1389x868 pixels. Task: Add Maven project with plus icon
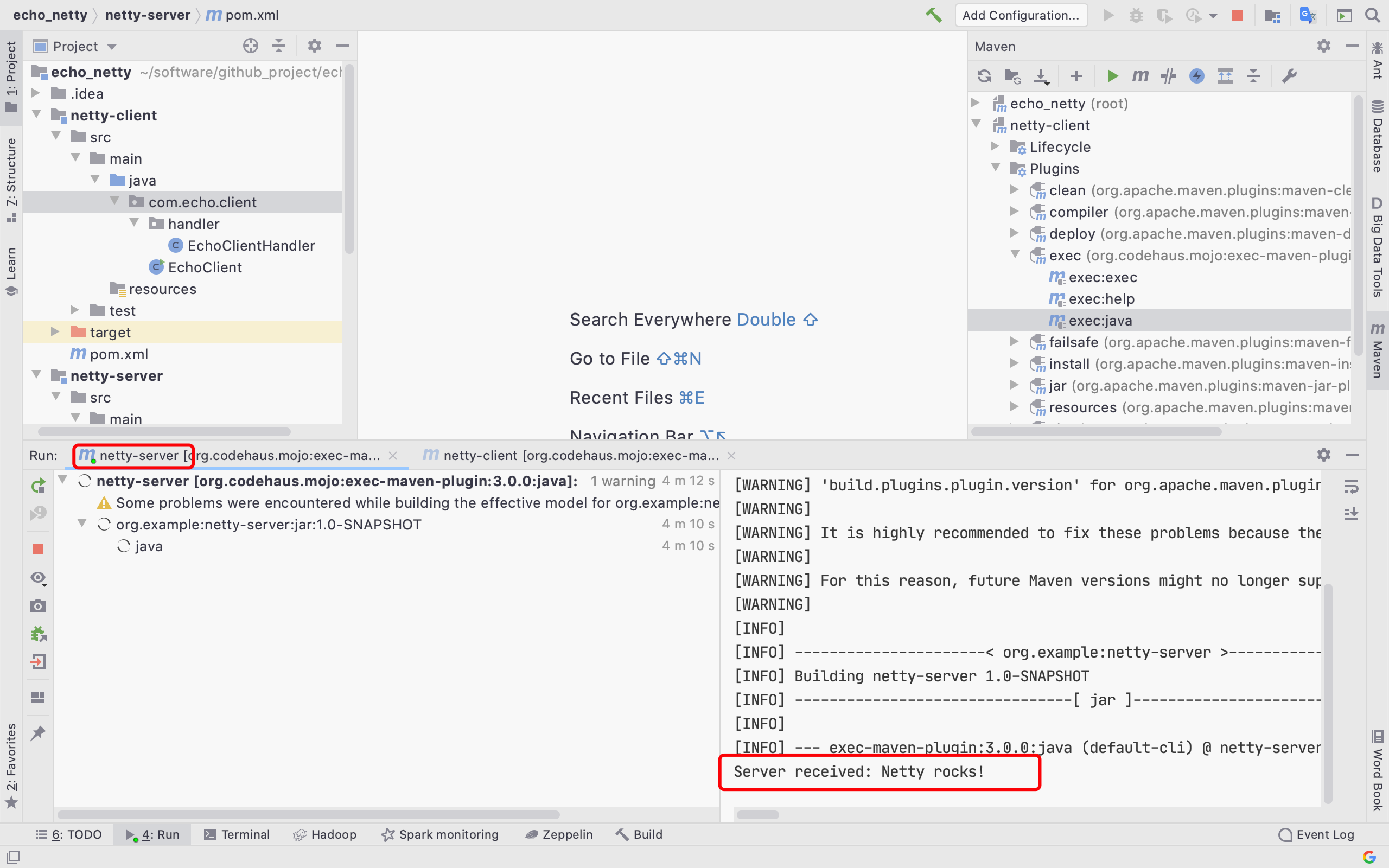point(1076,76)
